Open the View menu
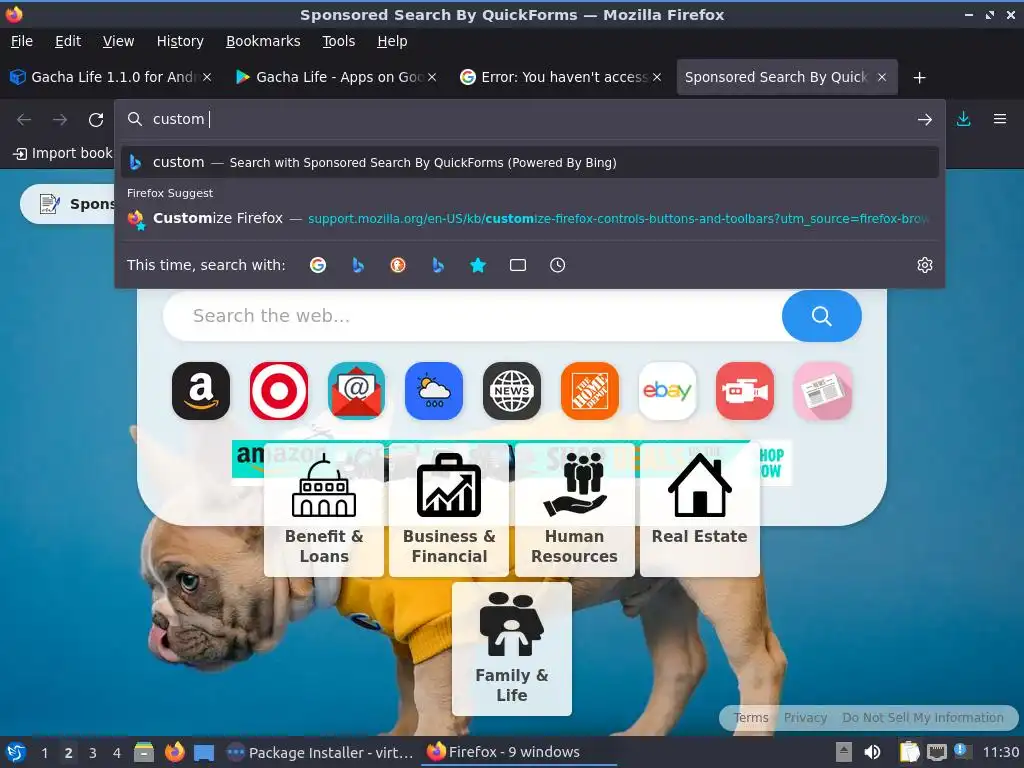 point(118,41)
